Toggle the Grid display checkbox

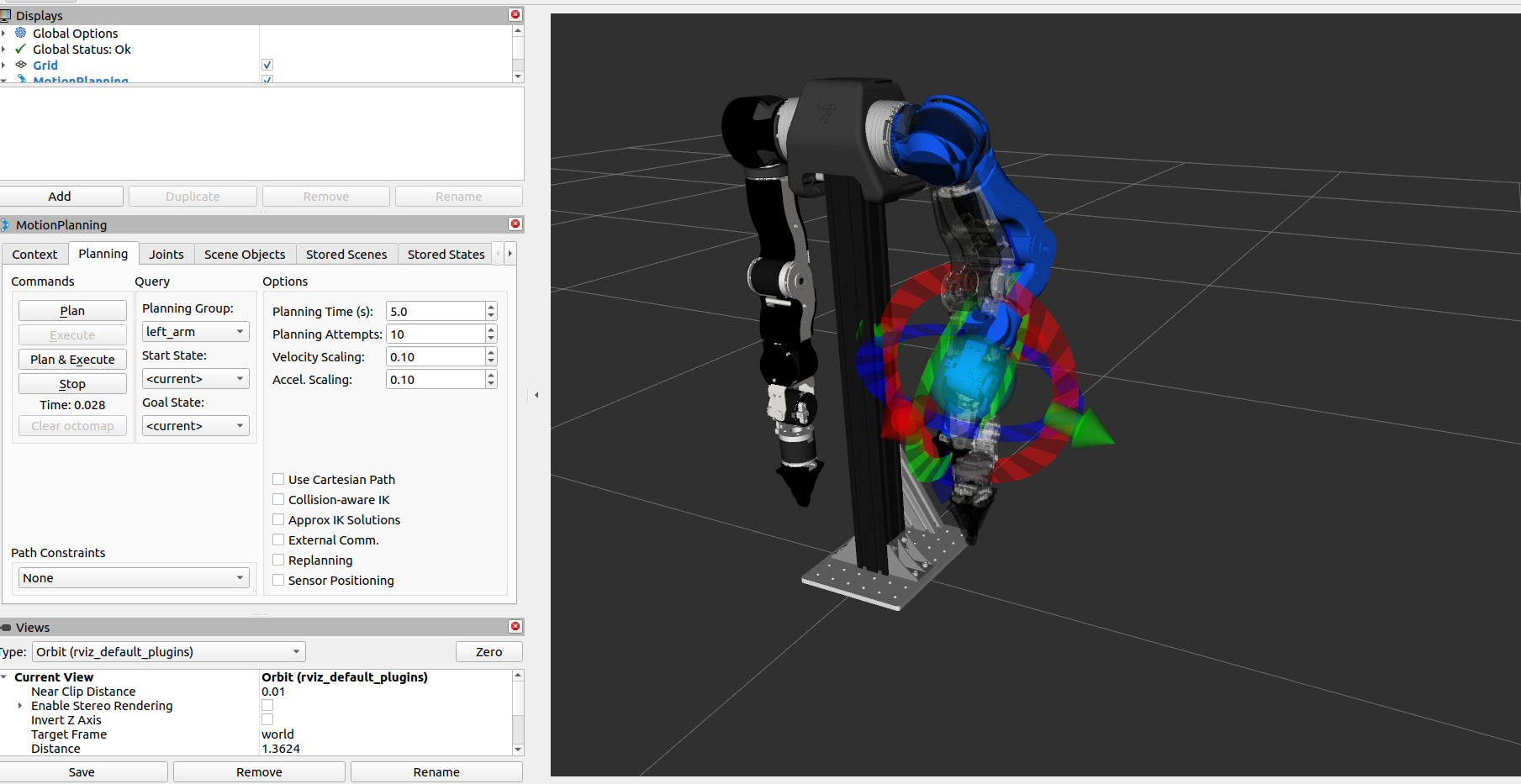point(267,65)
